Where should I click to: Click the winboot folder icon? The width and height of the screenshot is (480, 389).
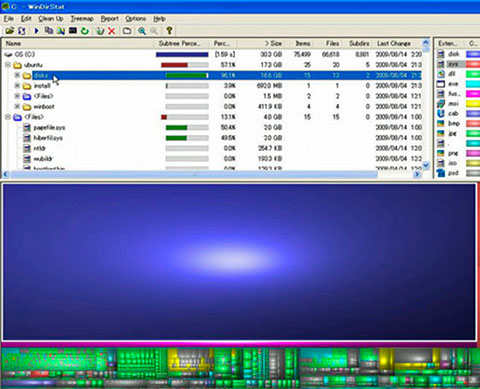click(x=27, y=107)
